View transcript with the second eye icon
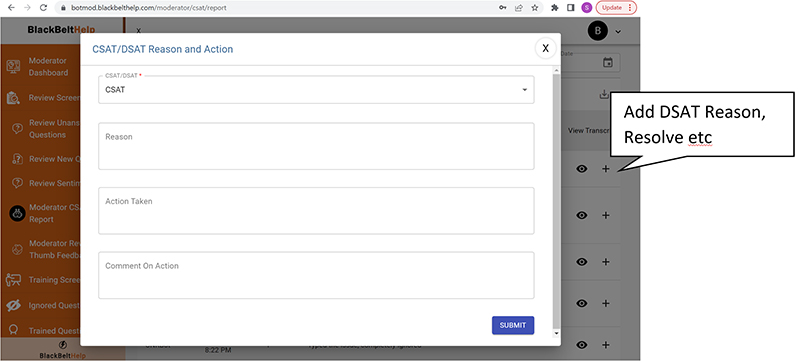 [582, 215]
